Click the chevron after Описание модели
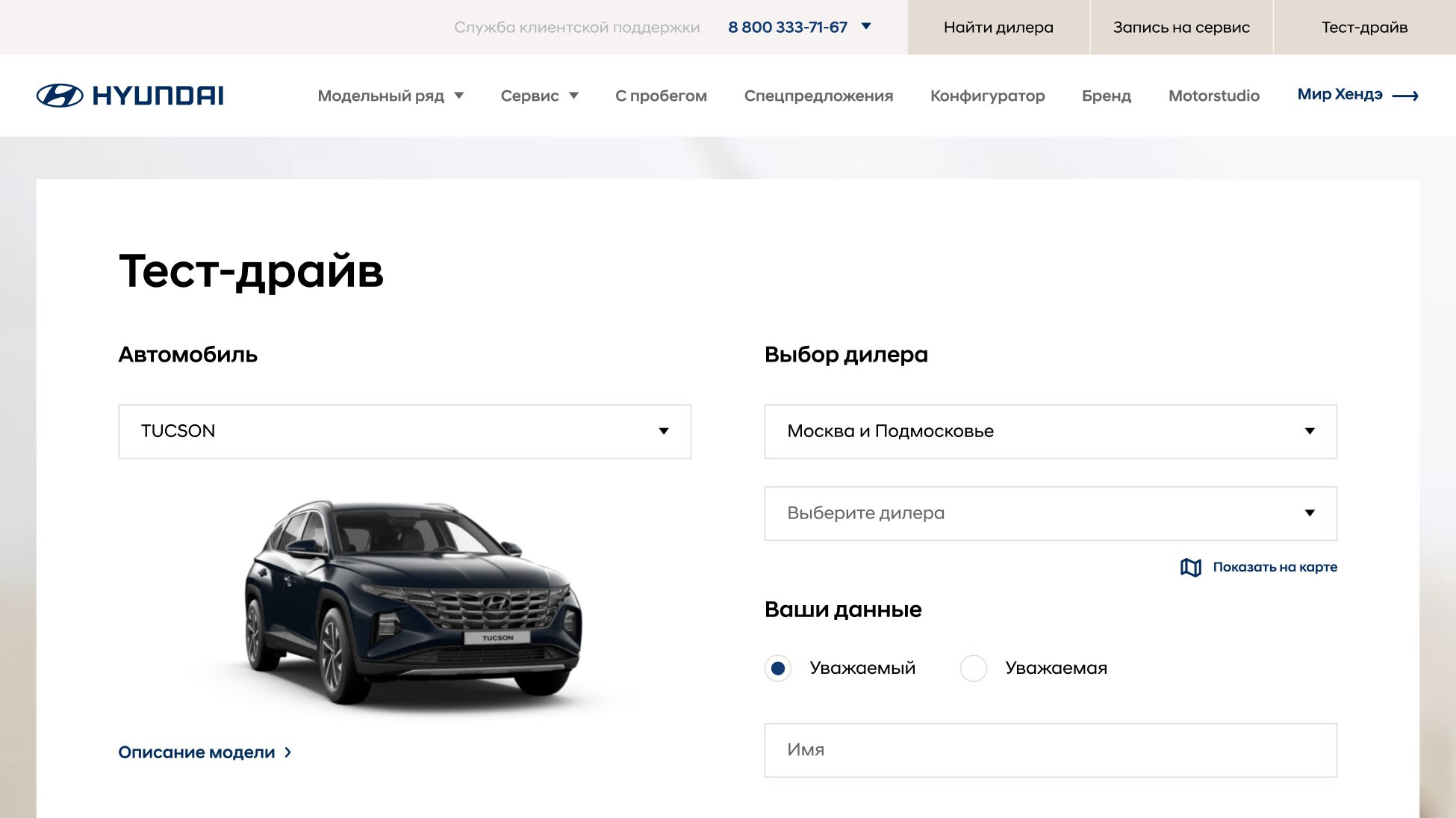The image size is (1456, 818). pos(288,752)
